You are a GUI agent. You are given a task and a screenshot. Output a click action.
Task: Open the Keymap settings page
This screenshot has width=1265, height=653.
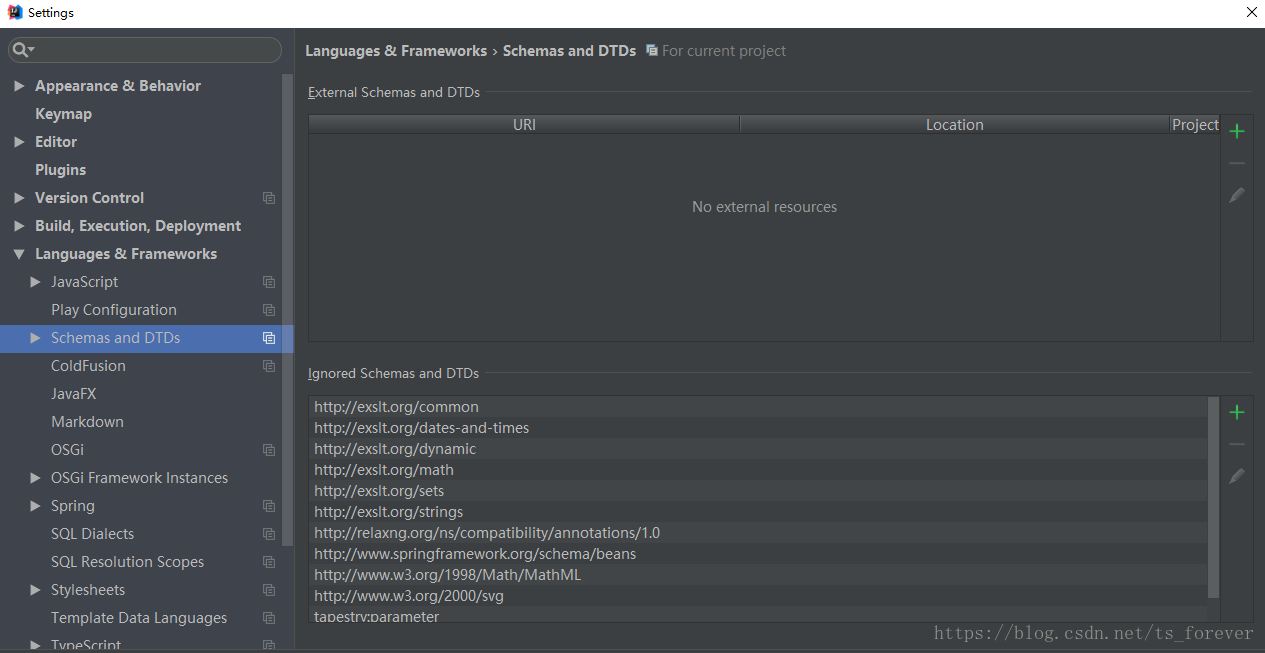tap(63, 114)
